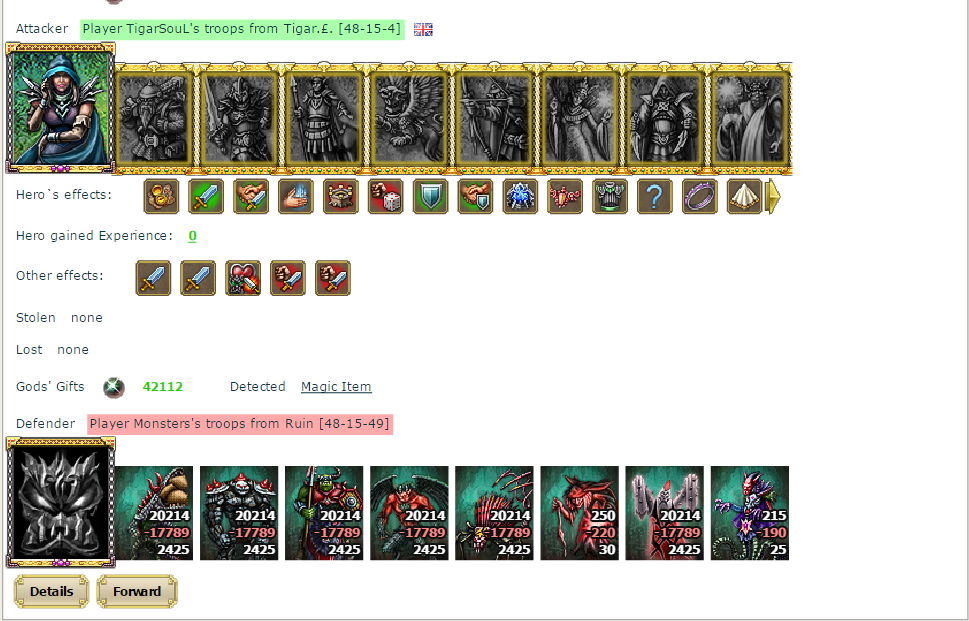Screen dimensions: 969x621
Task: Click the UK flag next to attacker
Action: pos(423,30)
